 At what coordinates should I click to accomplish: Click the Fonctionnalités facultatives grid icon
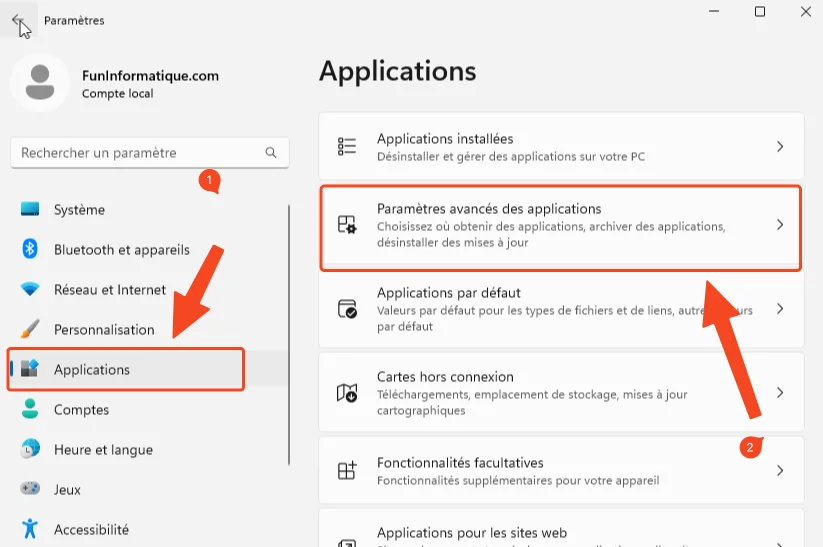click(347, 470)
